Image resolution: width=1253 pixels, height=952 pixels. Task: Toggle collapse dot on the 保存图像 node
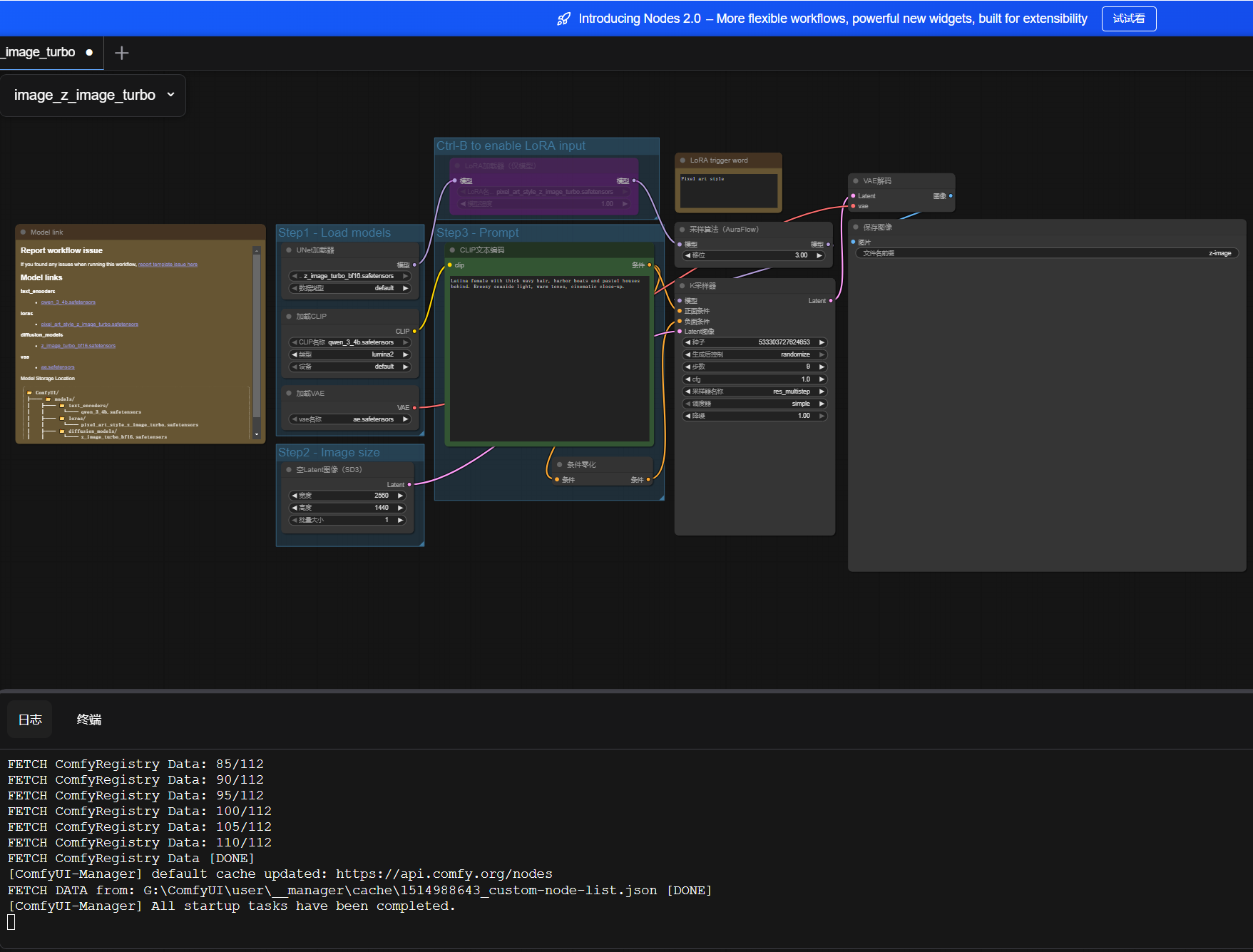click(x=856, y=227)
